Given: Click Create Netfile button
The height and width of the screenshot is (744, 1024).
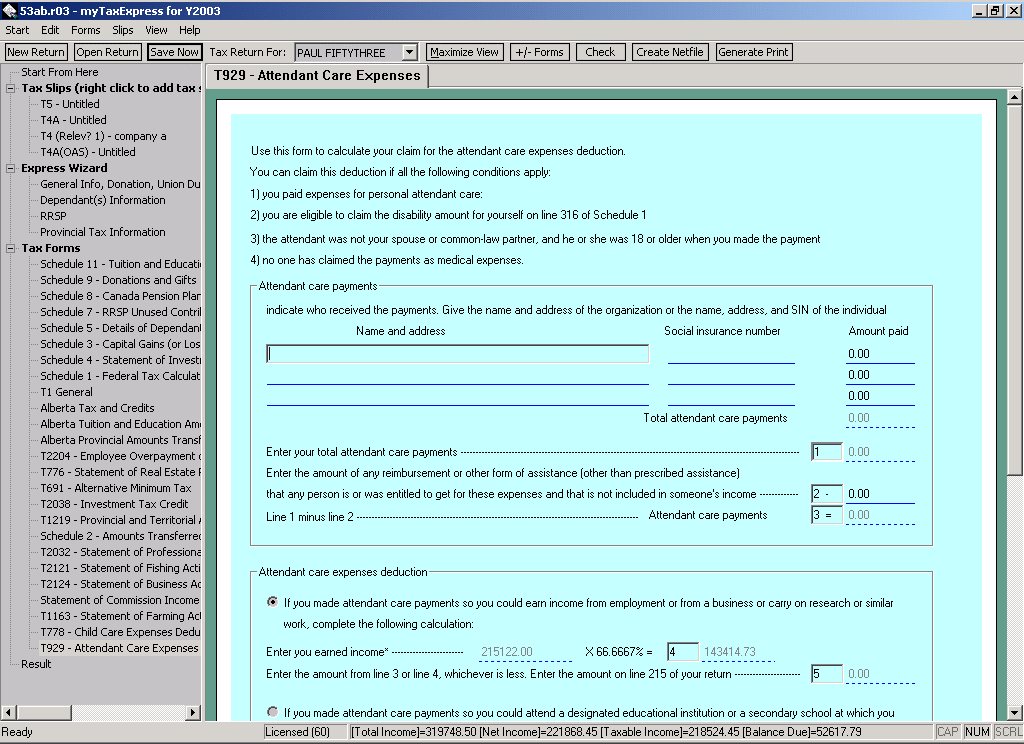Looking at the screenshot, I should pyautogui.click(x=670, y=52).
